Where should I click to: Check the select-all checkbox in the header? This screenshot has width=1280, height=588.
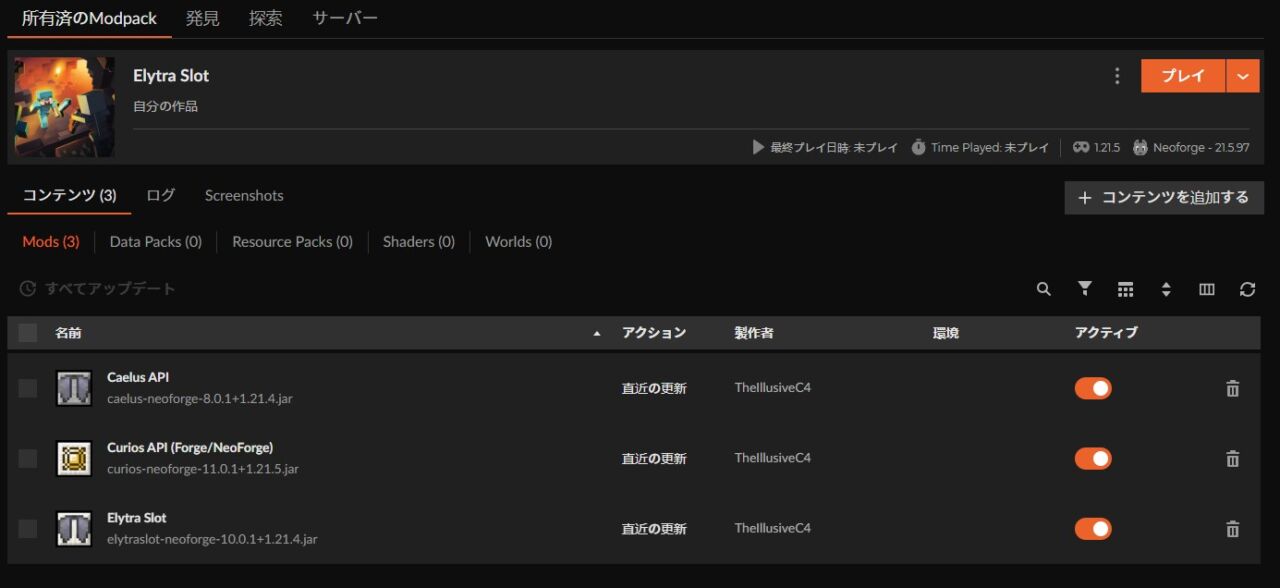[x=27, y=332]
